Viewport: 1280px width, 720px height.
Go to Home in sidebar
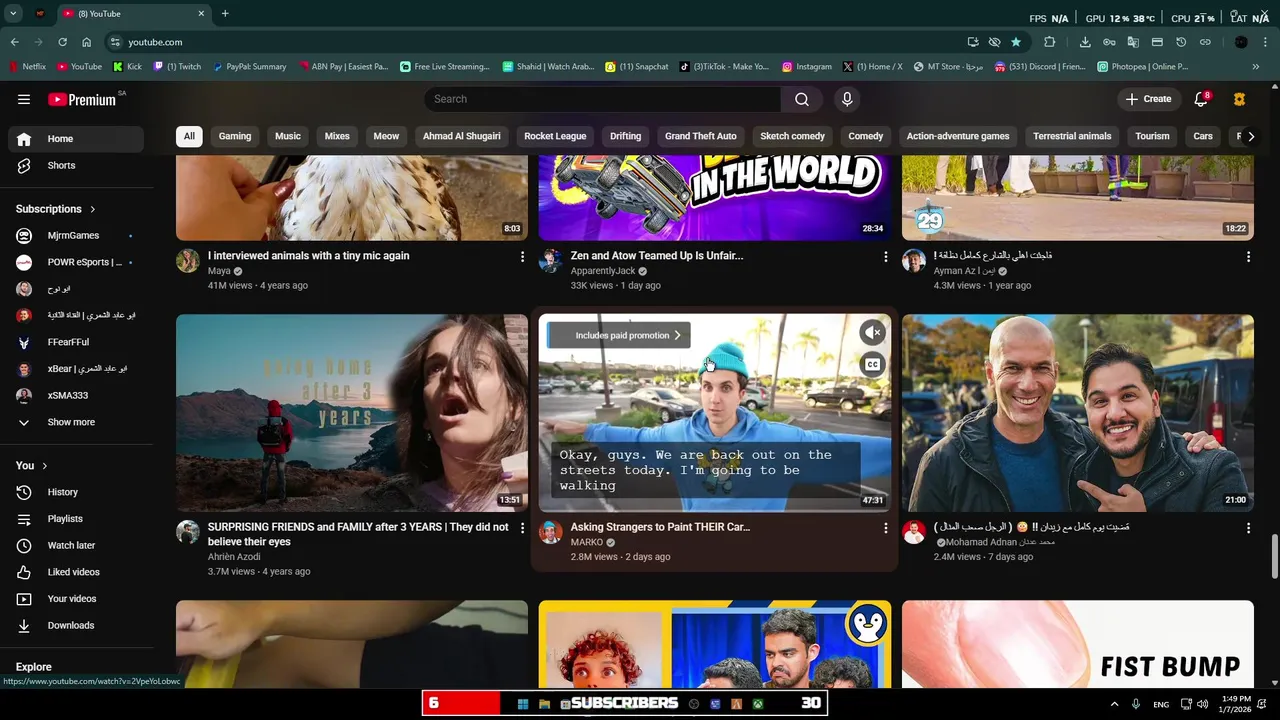(76, 139)
